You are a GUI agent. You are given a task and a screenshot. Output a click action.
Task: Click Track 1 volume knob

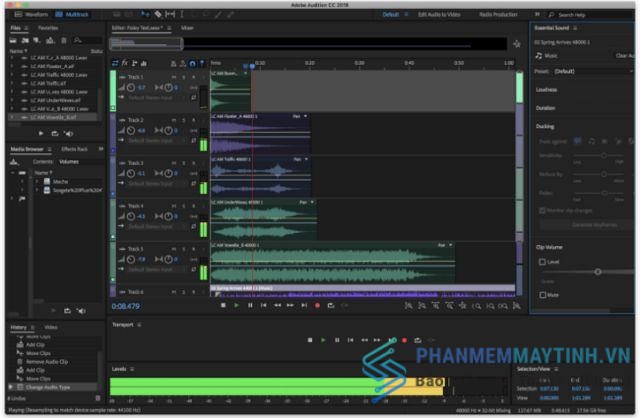point(131,87)
